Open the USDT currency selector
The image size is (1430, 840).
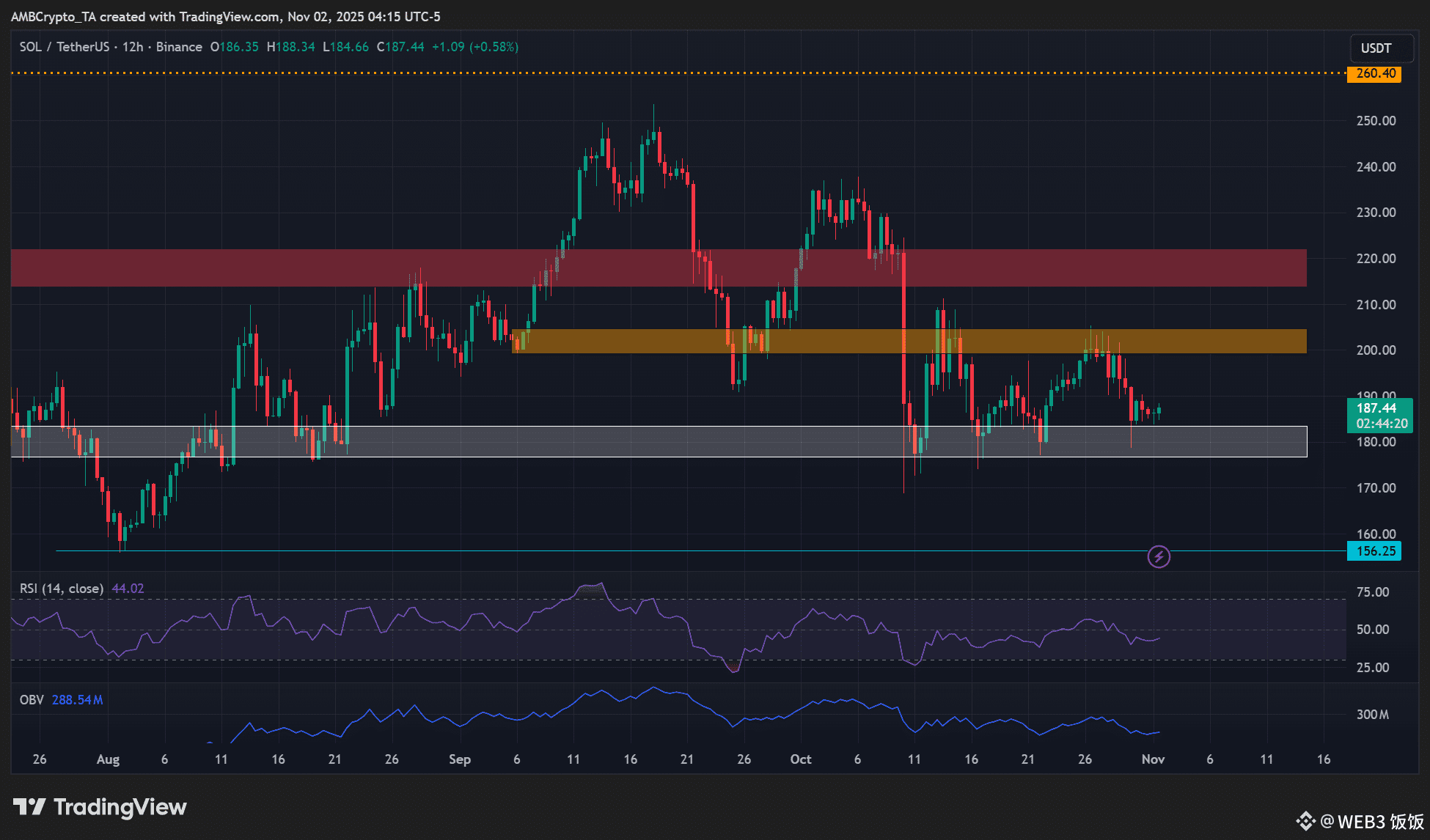coord(1376,48)
